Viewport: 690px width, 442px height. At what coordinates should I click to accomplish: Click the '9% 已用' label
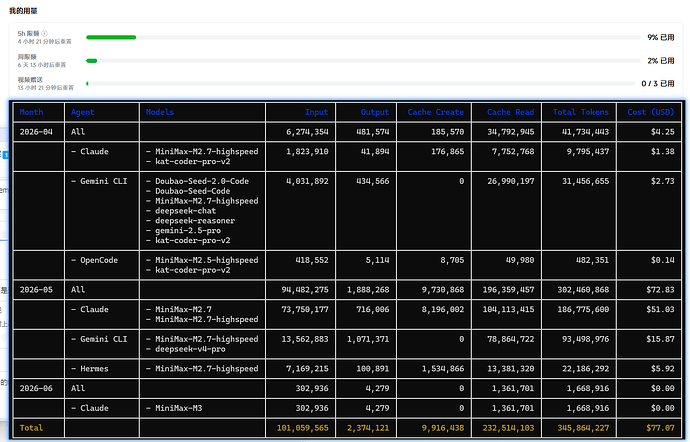(x=661, y=37)
